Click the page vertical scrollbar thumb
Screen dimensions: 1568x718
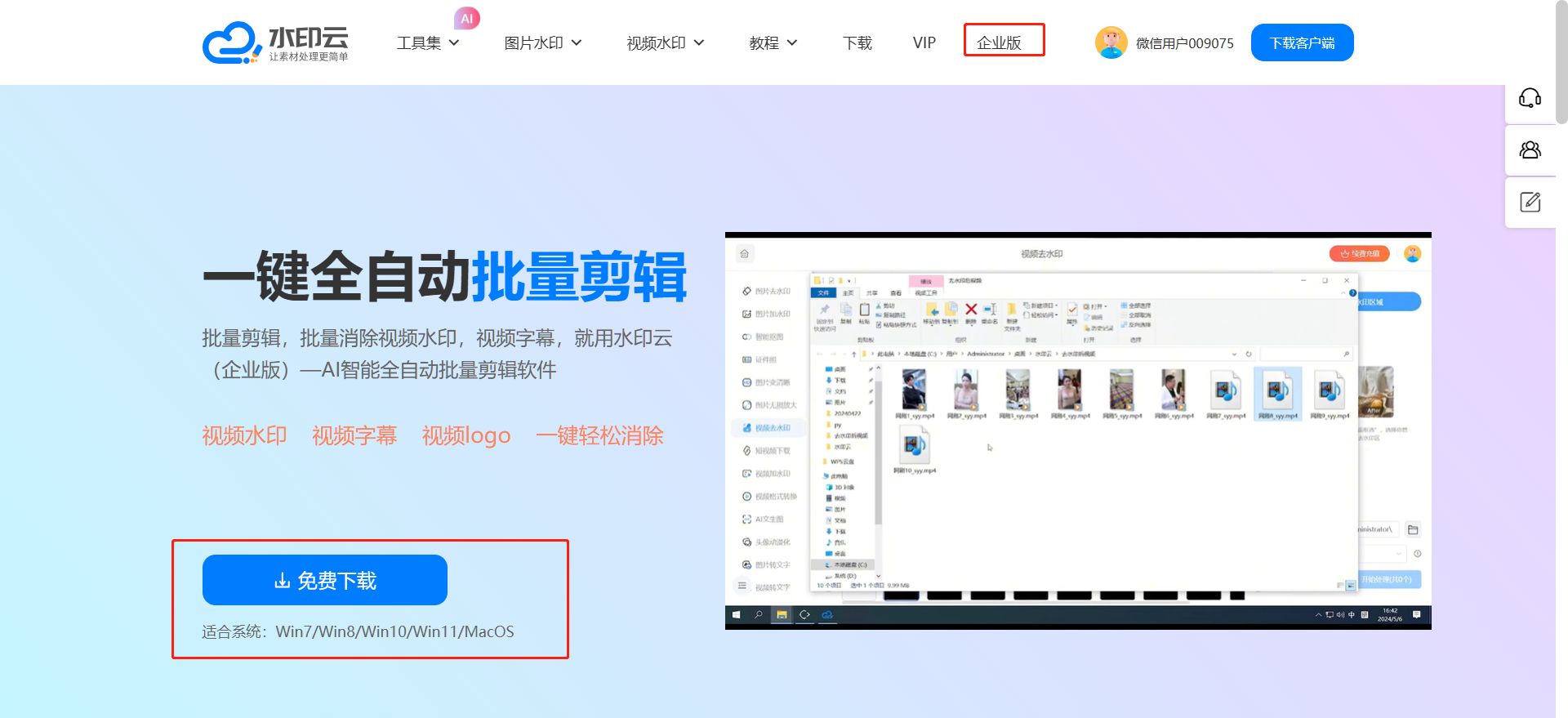tap(1561, 61)
